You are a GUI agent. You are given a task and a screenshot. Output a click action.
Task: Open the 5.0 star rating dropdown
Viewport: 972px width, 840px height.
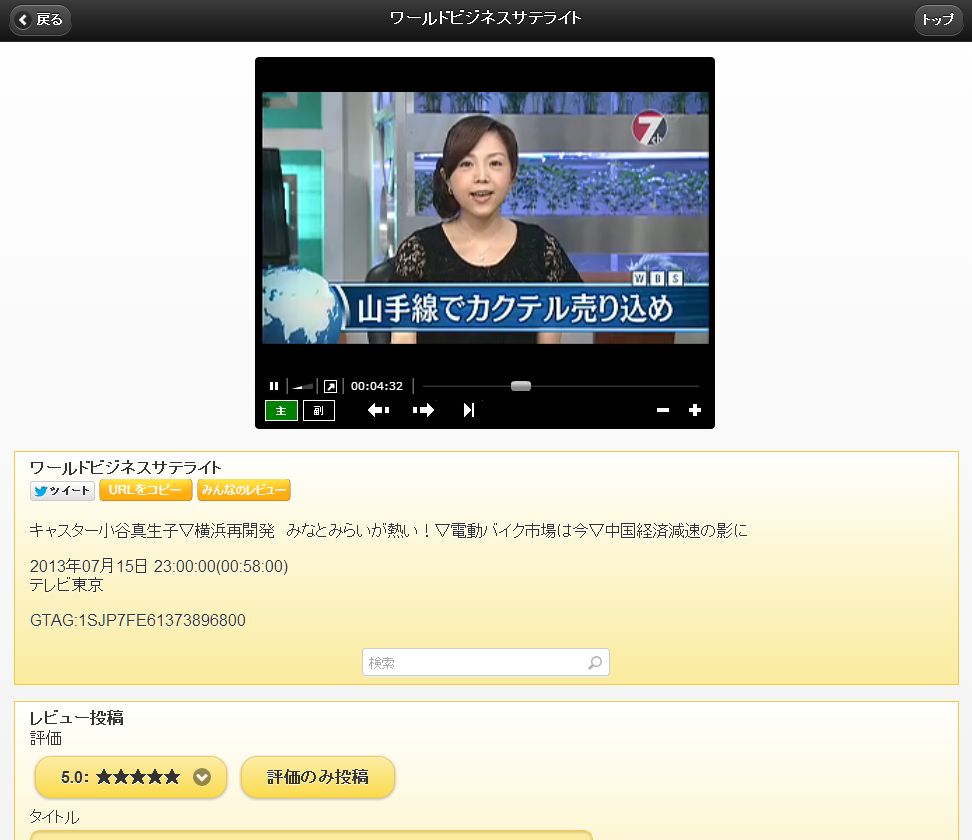pyautogui.click(x=131, y=777)
